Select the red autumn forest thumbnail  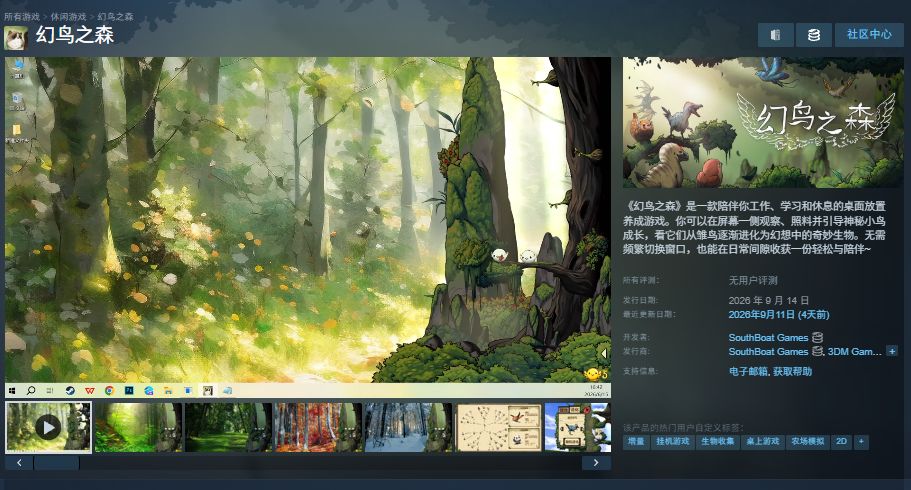(318, 427)
